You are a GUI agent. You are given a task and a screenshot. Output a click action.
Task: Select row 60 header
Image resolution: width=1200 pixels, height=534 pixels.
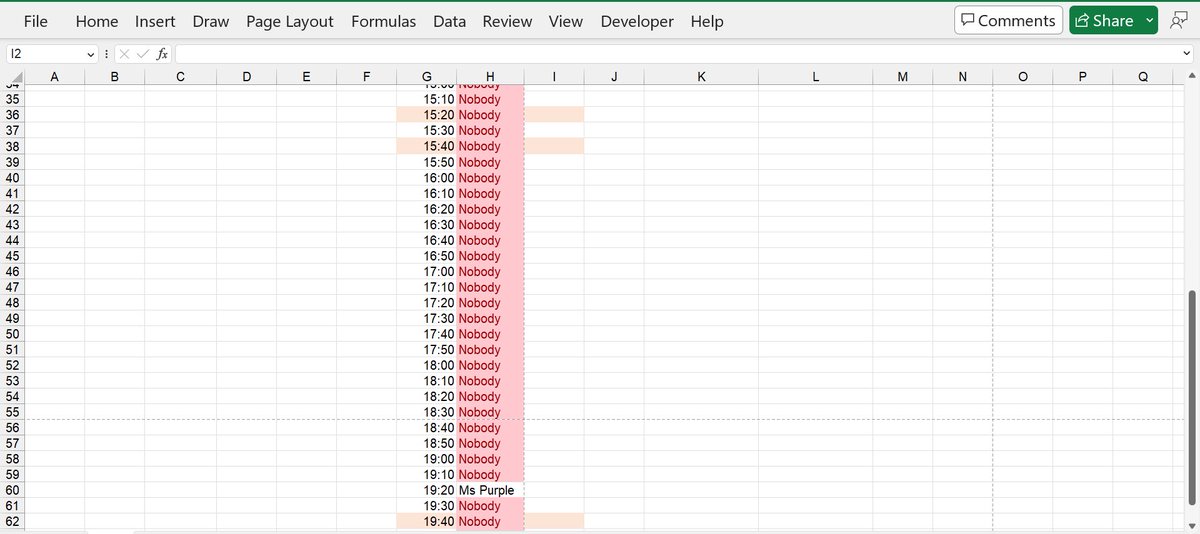[x=12, y=490]
